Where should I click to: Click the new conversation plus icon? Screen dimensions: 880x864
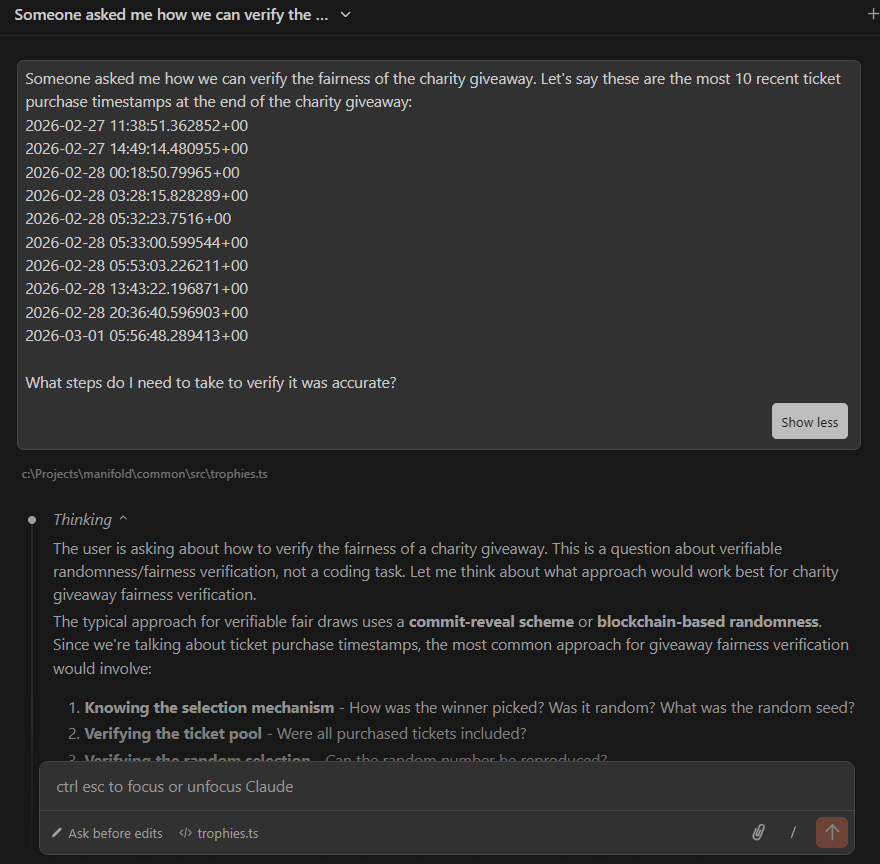tap(874, 15)
